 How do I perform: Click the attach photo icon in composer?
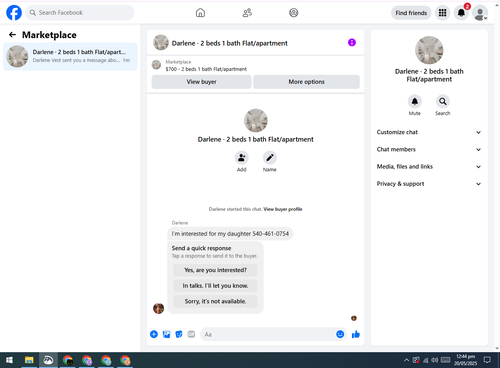click(x=166, y=334)
